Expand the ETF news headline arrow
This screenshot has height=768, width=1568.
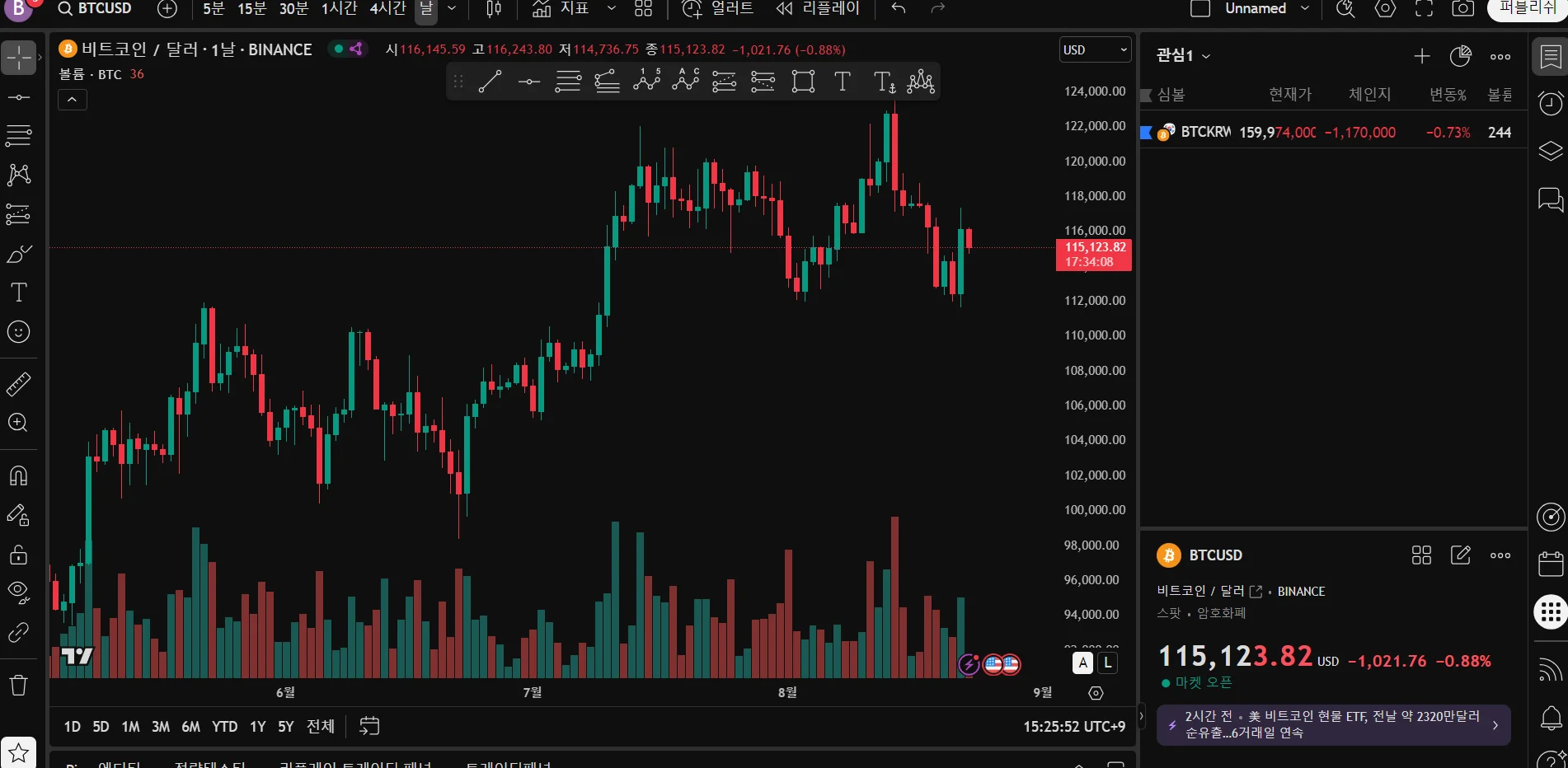point(1495,725)
